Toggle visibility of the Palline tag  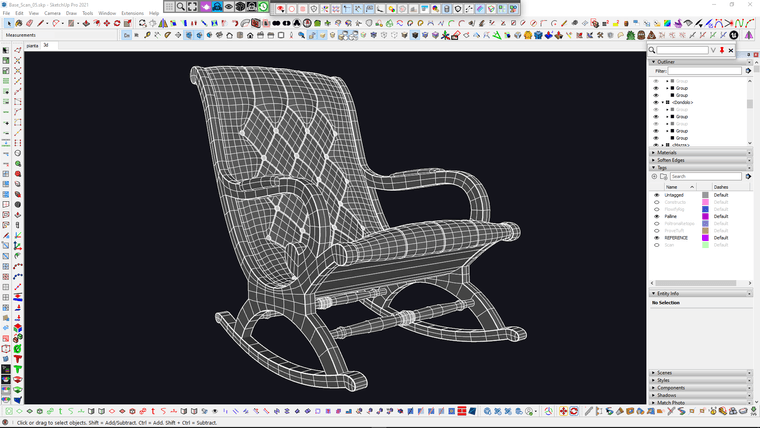tap(657, 216)
